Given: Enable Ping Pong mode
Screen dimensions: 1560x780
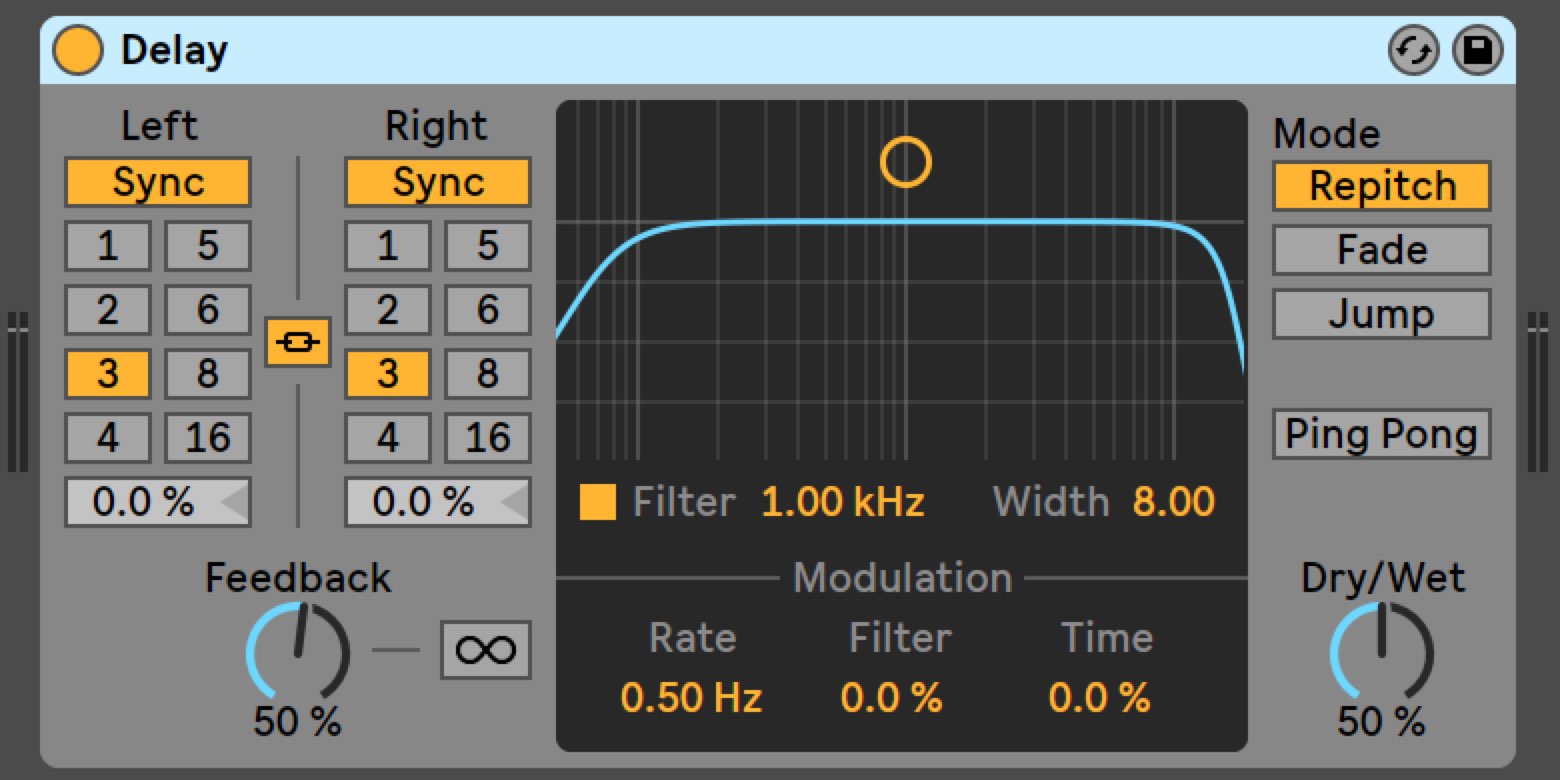Looking at the screenshot, I should pyautogui.click(x=1382, y=435).
